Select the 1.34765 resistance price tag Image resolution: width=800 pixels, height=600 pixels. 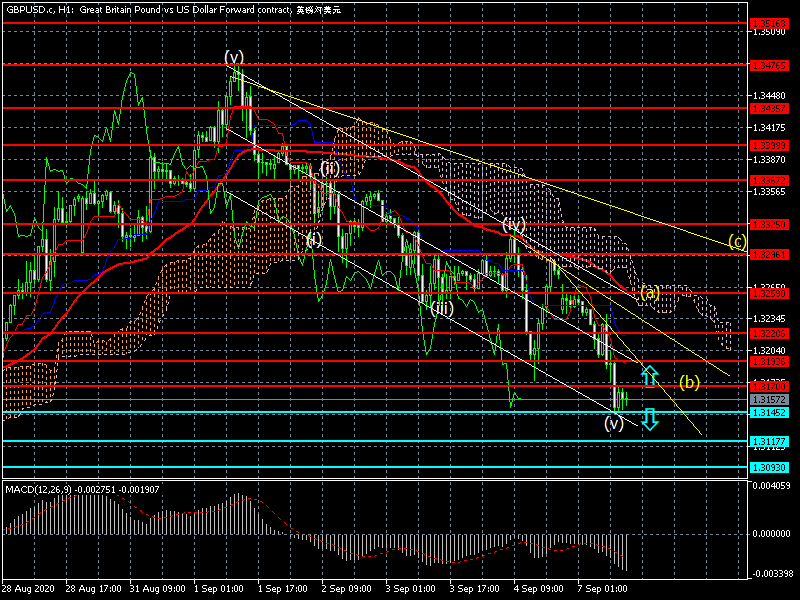click(x=768, y=64)
